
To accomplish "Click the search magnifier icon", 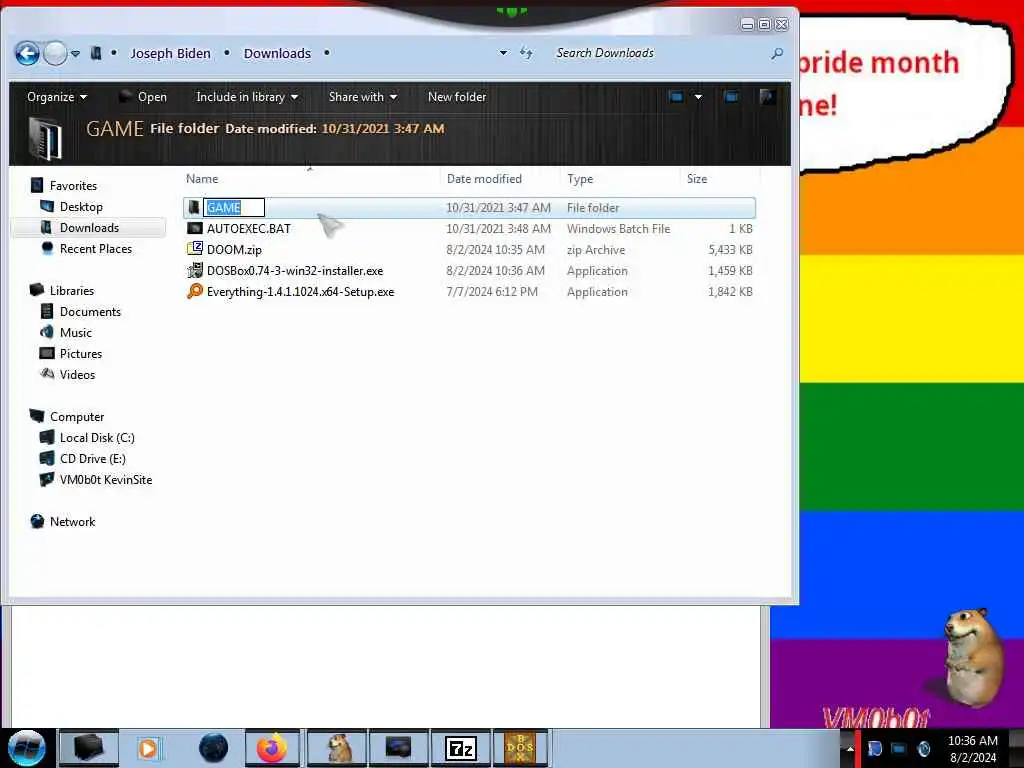I will 777,54.
